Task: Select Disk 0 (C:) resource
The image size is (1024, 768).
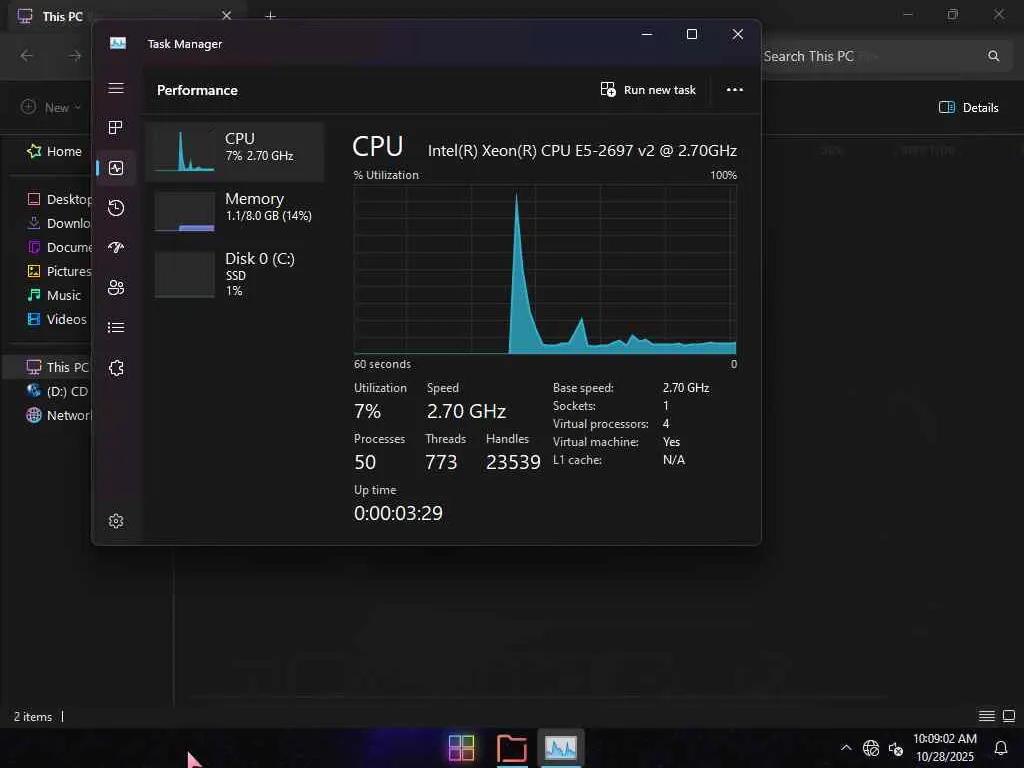Action: (x=234, y=274)
